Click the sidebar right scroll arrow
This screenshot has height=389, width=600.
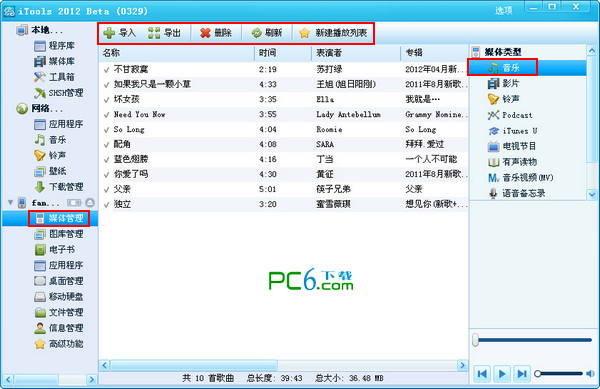(91, 379)
